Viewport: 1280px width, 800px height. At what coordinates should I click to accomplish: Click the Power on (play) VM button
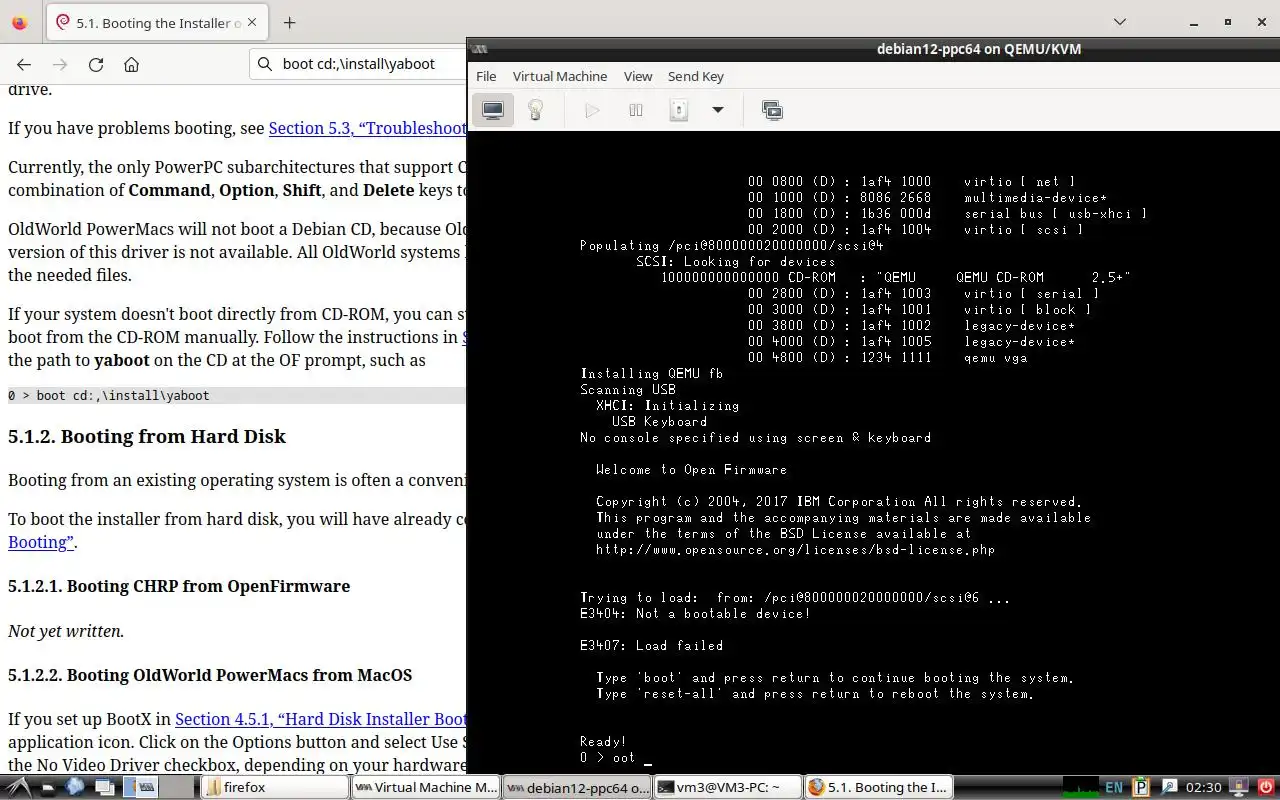pos(592,110)
